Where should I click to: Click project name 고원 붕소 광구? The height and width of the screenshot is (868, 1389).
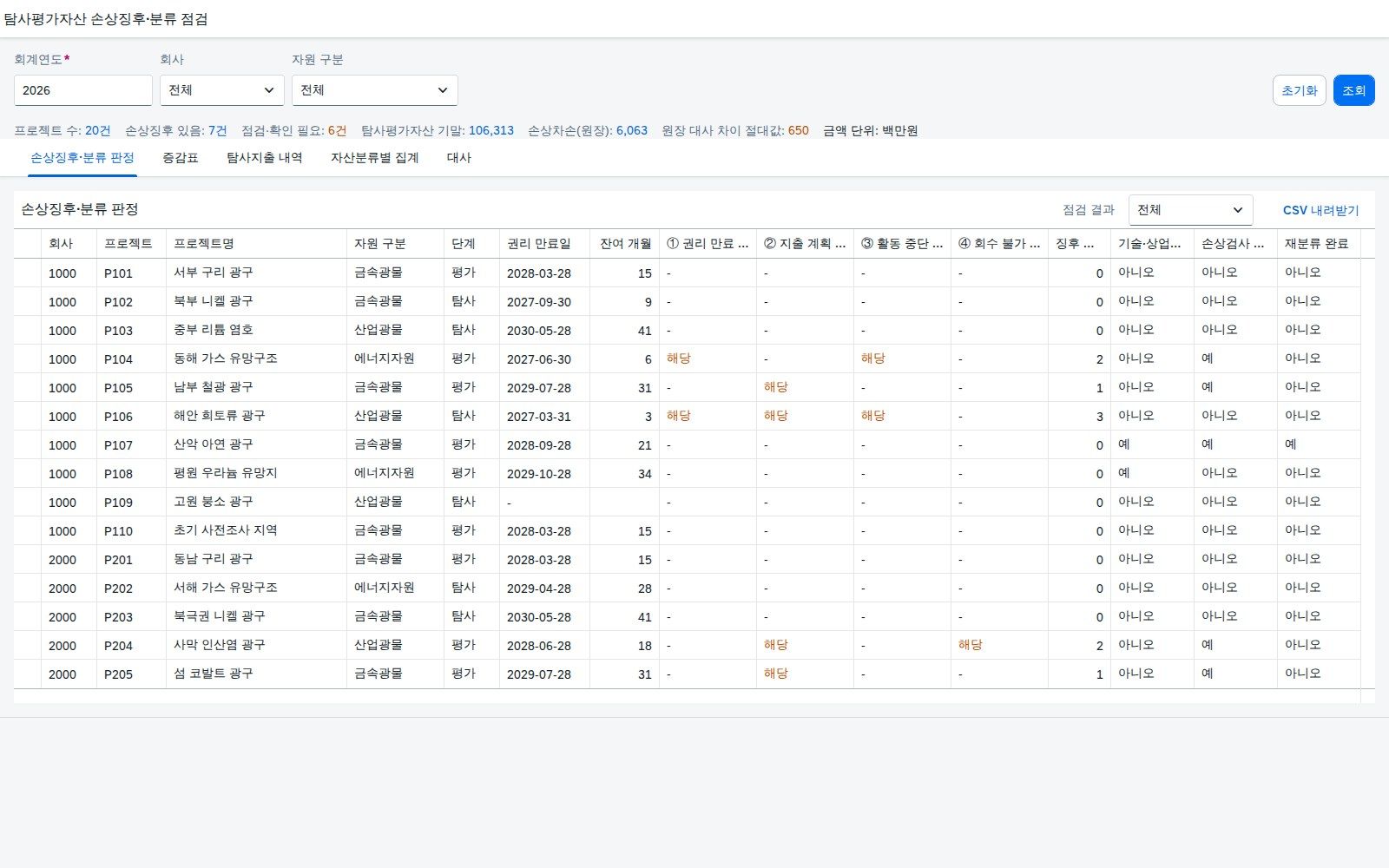[x=214, y=502]
